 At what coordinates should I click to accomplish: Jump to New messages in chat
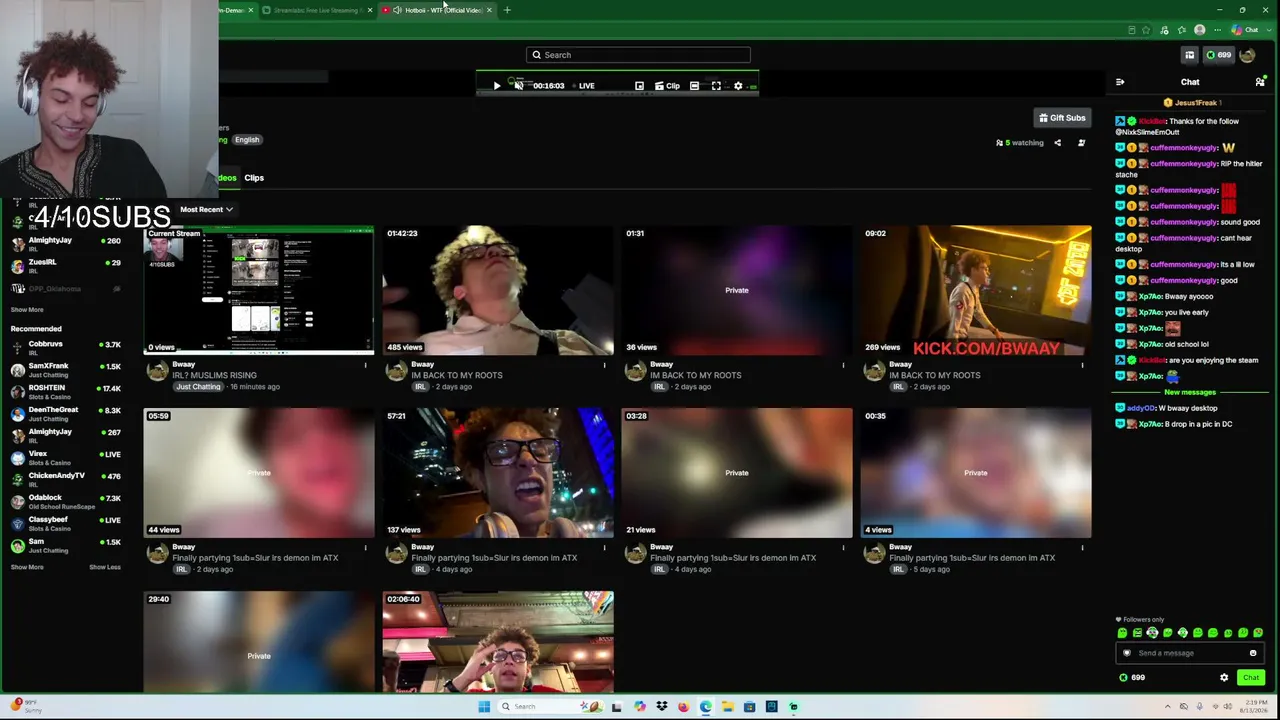coord(1190,393)
